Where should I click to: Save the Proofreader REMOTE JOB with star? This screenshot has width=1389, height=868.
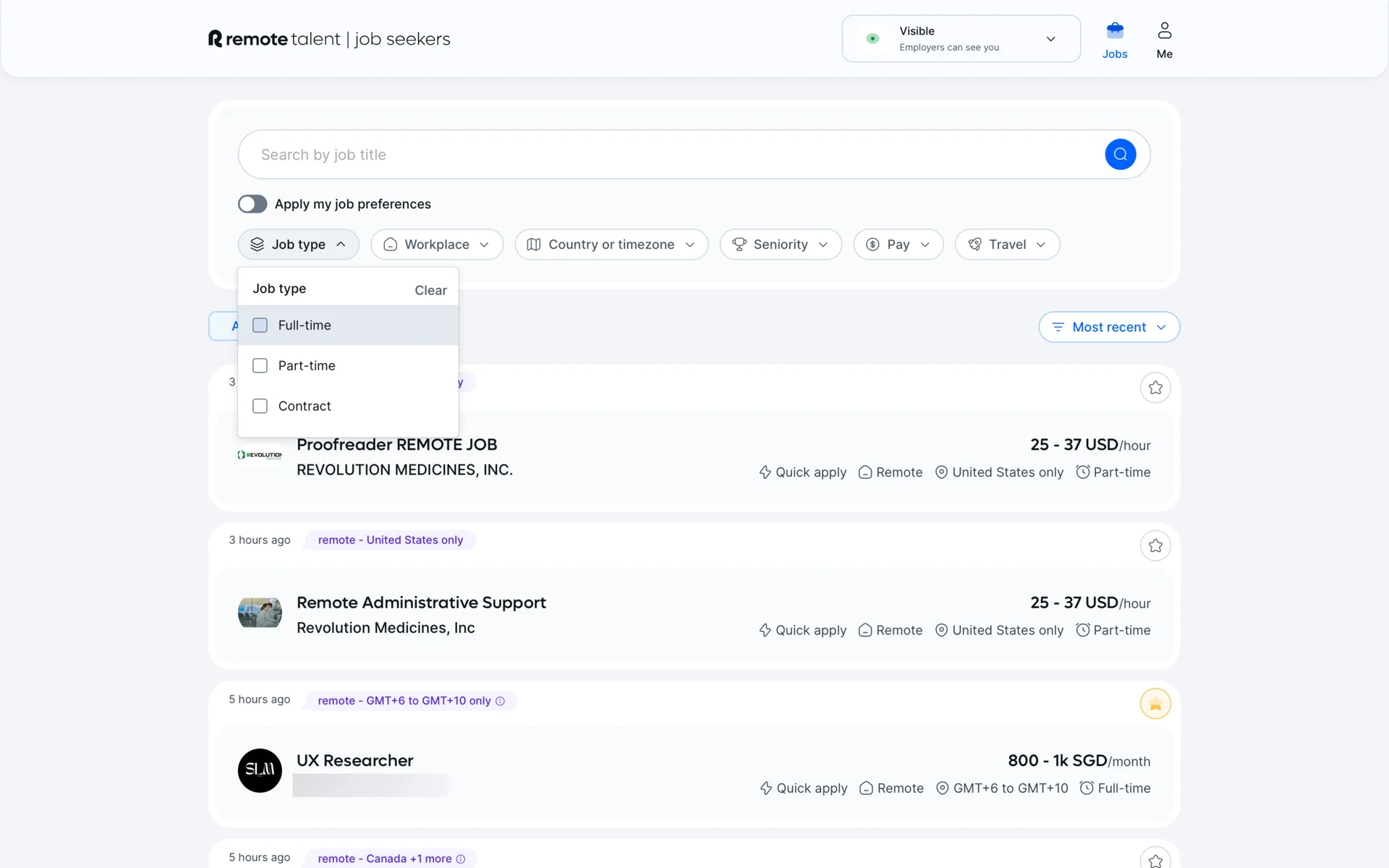(1155, 388)
